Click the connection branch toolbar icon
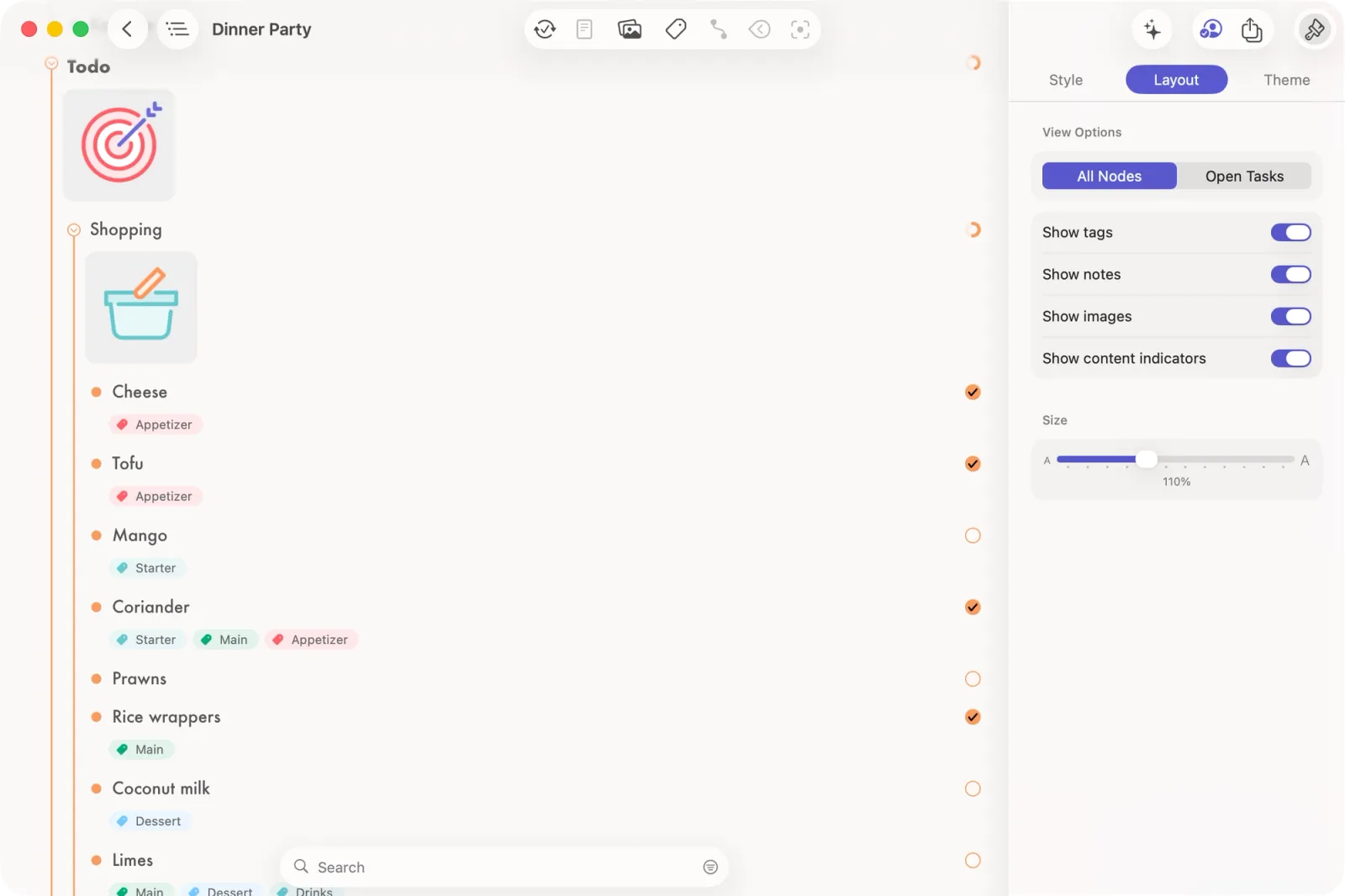This screenshot has height=896, width=1345. click(718, 29)
